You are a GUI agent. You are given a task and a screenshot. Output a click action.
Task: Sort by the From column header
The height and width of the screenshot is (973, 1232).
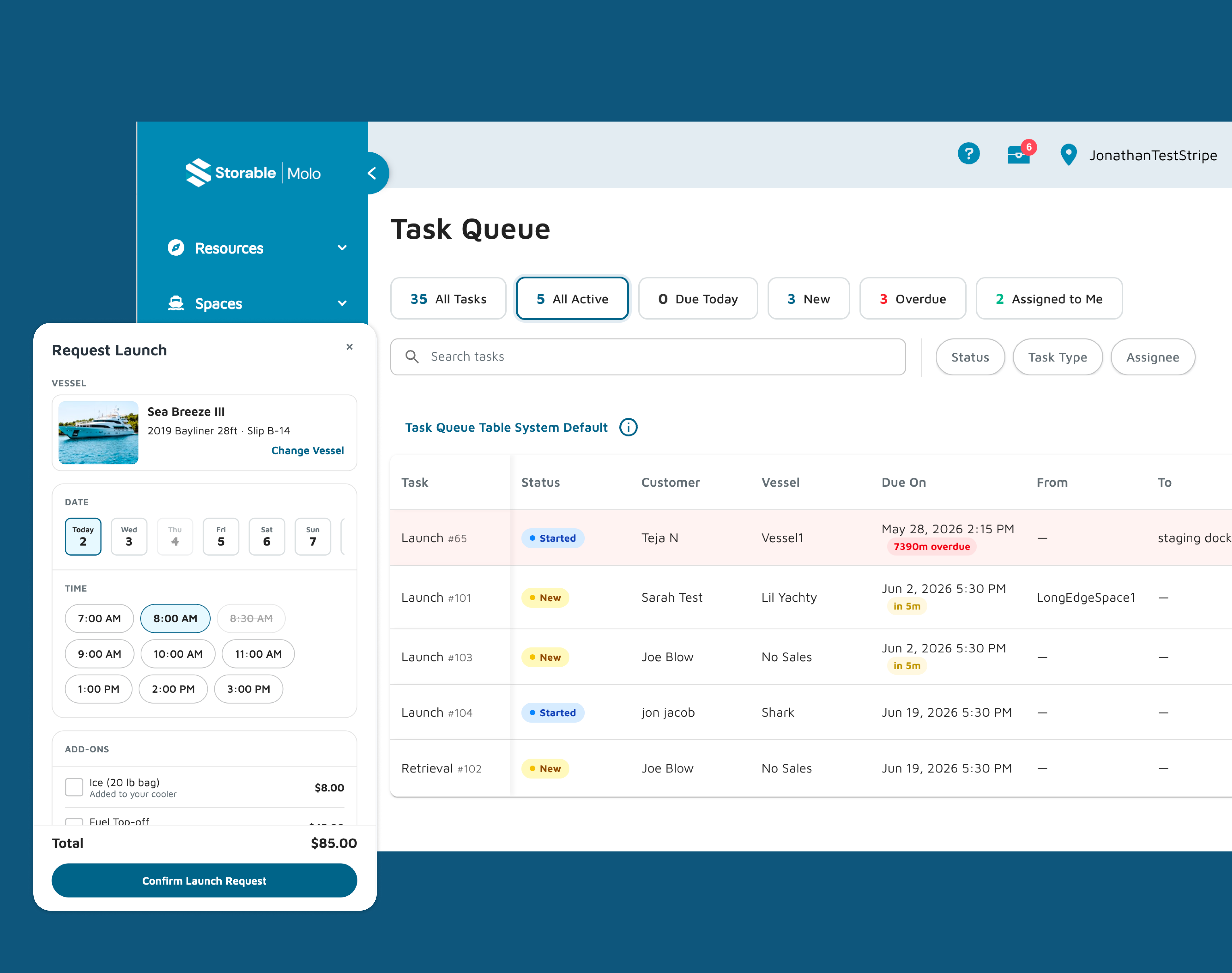tap(1052, 483)
